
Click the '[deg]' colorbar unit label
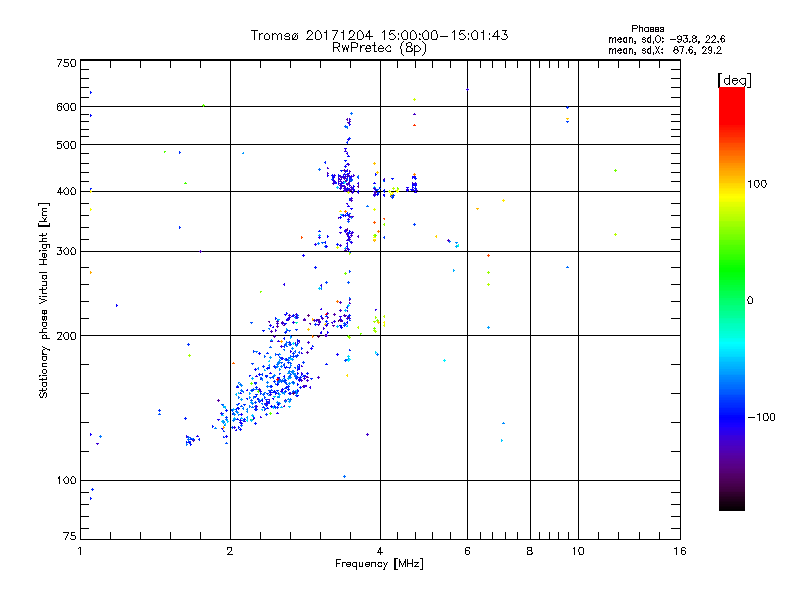(734, 80)
